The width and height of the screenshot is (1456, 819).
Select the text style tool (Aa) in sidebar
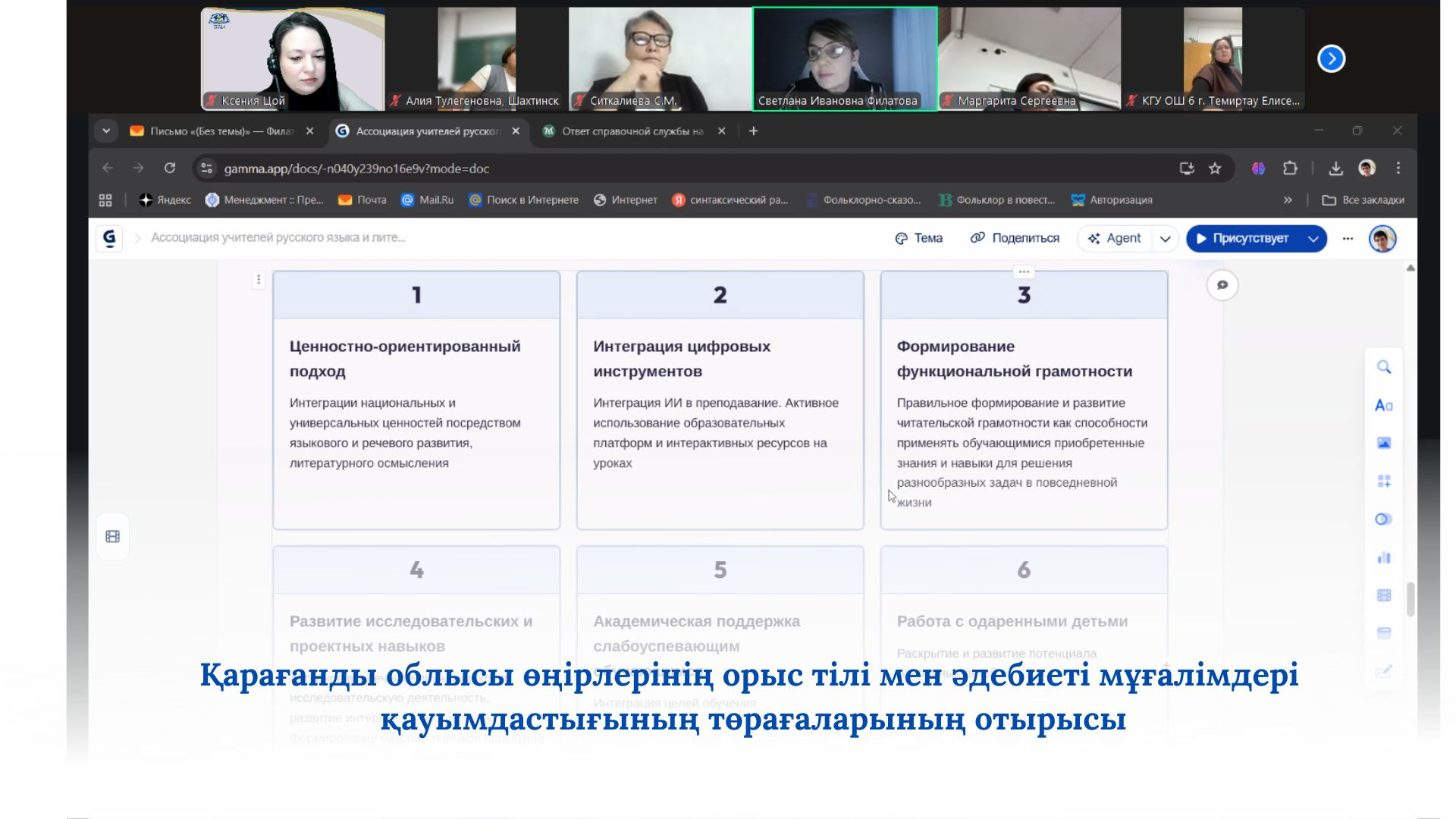(x=1384, y=406)
